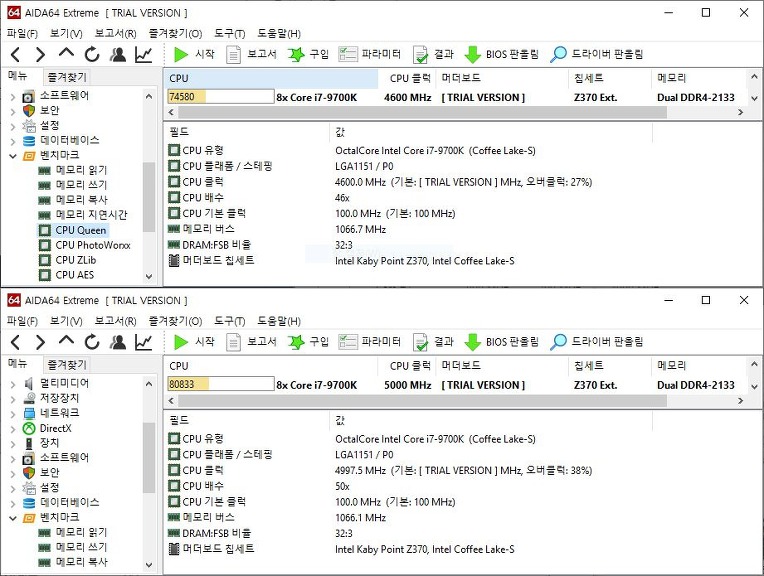Open 도구(T) menu in bottom window
This screenshot has height=576, width=764.
(x=229, y=321)
